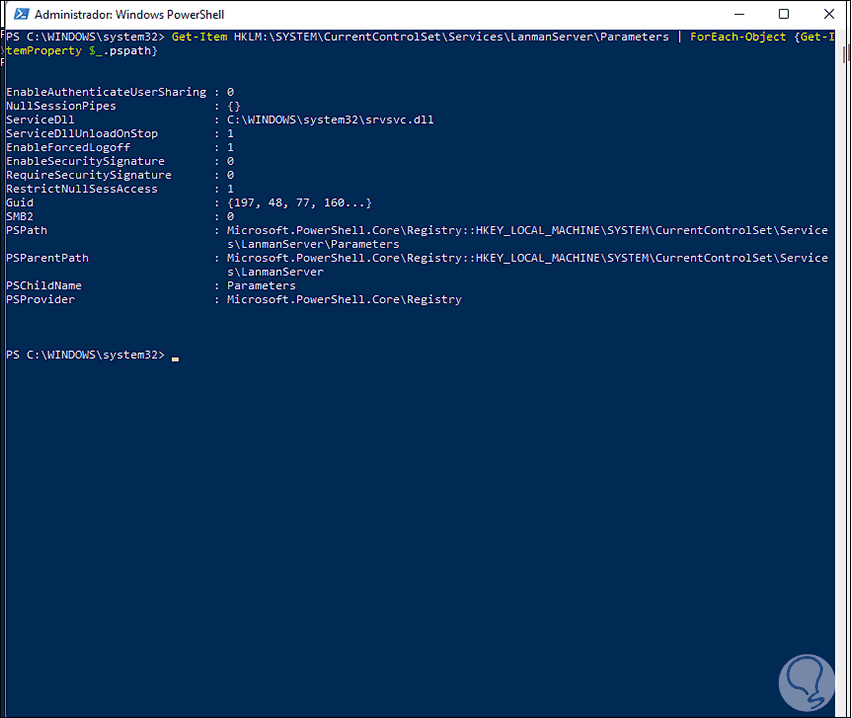Viewport: 852px width, 718px height.
Task: Click the 'PSChildName' property name
Action: click(x=44, y=286)
